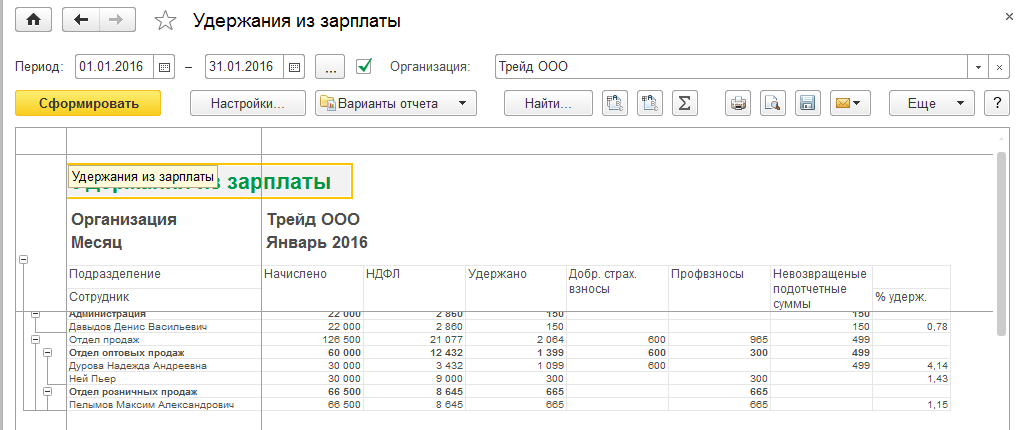Collapse the Администрация group

tap(35, 314)
